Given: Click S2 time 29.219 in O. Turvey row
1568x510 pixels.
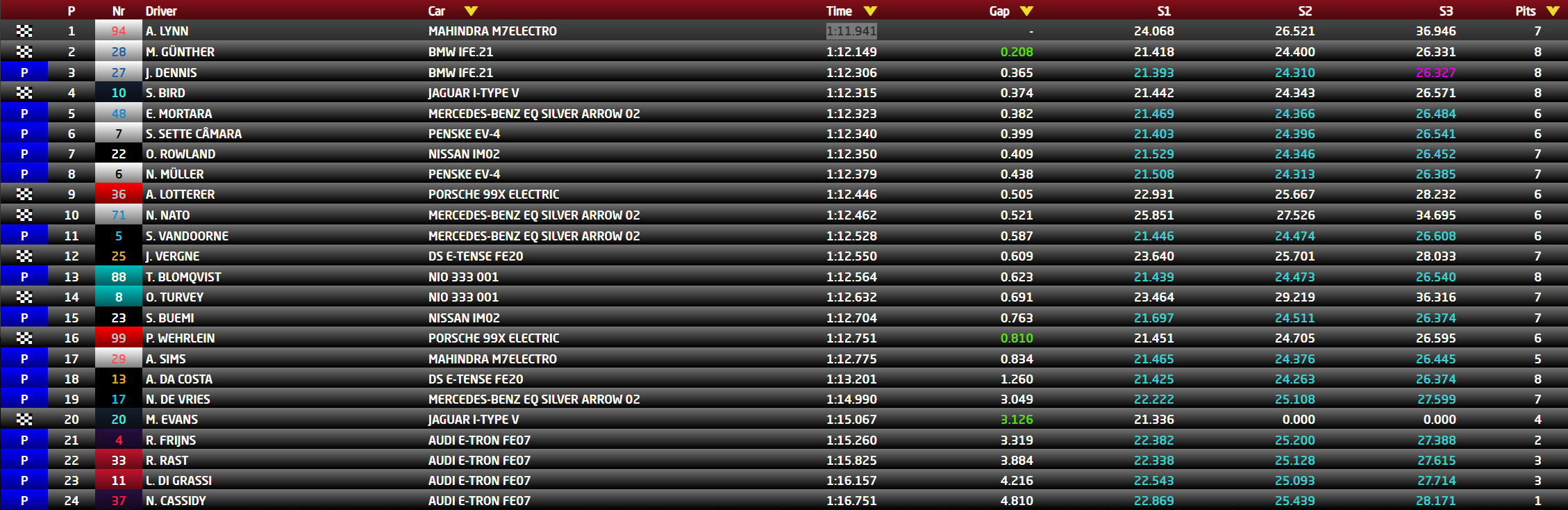Looking at the screenshot, I should tap(1294, 297).
